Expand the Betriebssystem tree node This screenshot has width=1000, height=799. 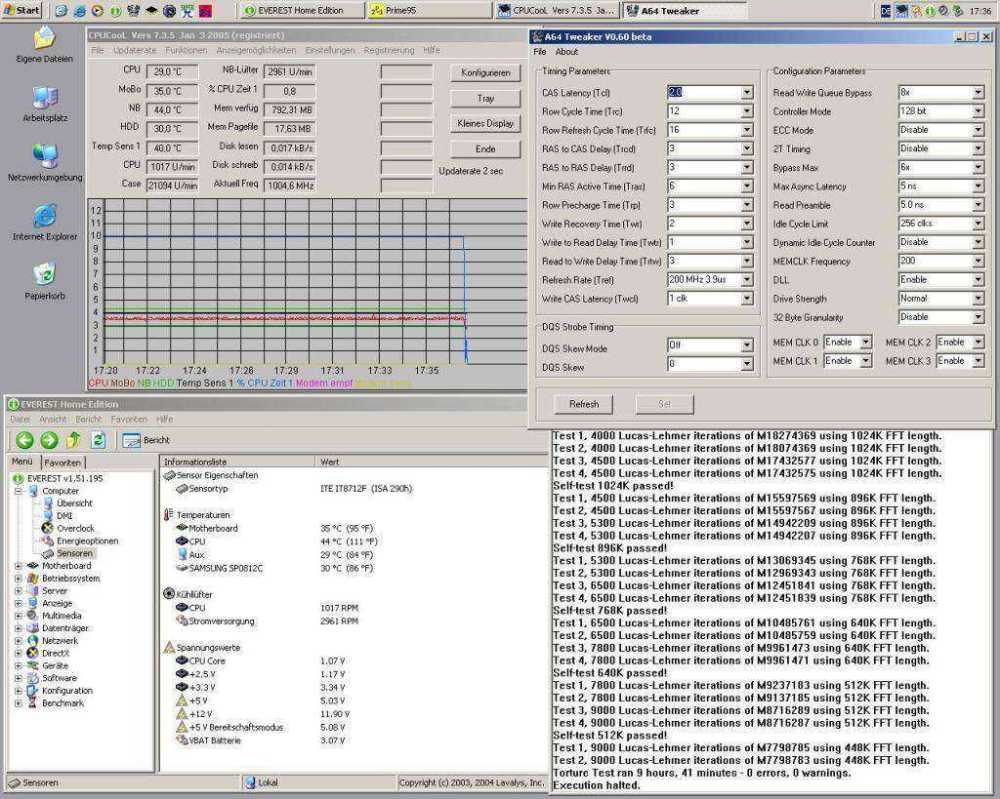[18, 578]
